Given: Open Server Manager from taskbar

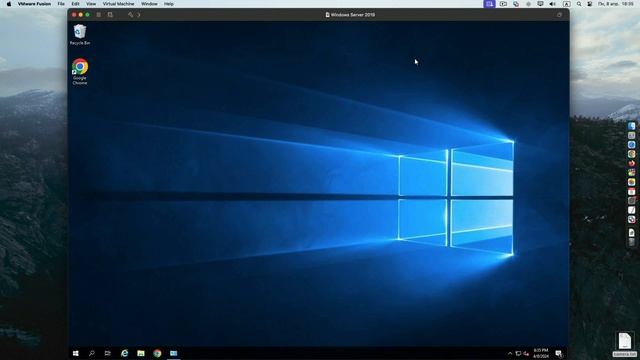Looking at the screenshot, I should pos(173,353).
